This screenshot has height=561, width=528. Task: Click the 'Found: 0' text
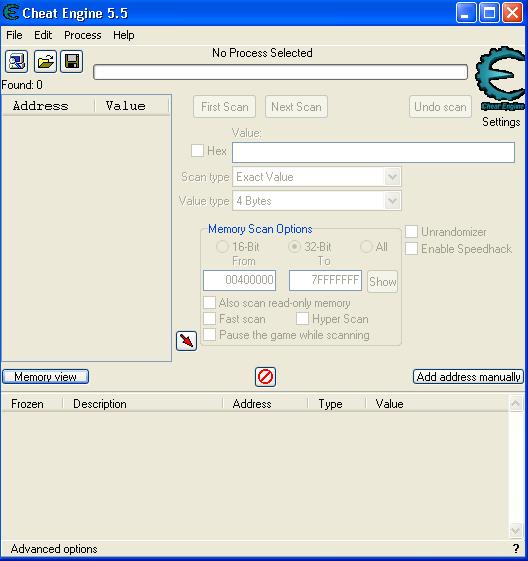click(22, 85)
